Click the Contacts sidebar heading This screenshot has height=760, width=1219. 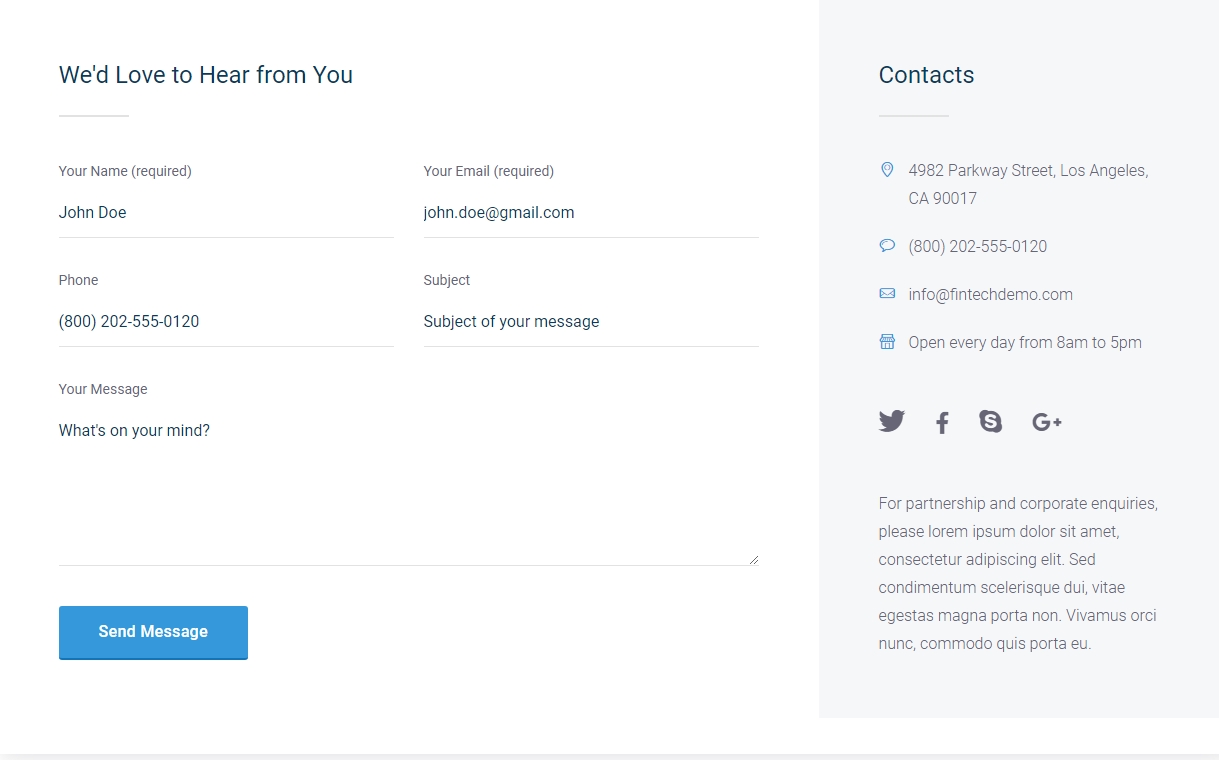click(x=926, y=75)
